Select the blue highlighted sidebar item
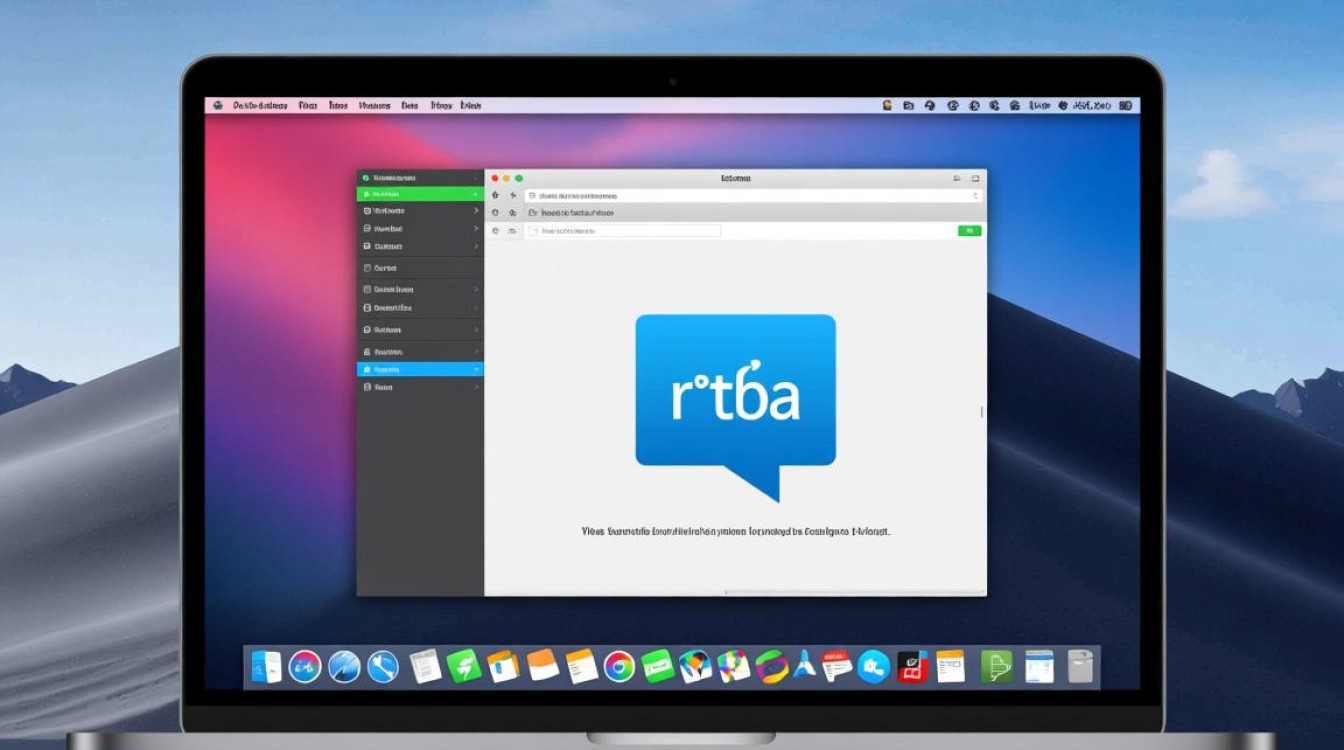 (x=420, y=369)
